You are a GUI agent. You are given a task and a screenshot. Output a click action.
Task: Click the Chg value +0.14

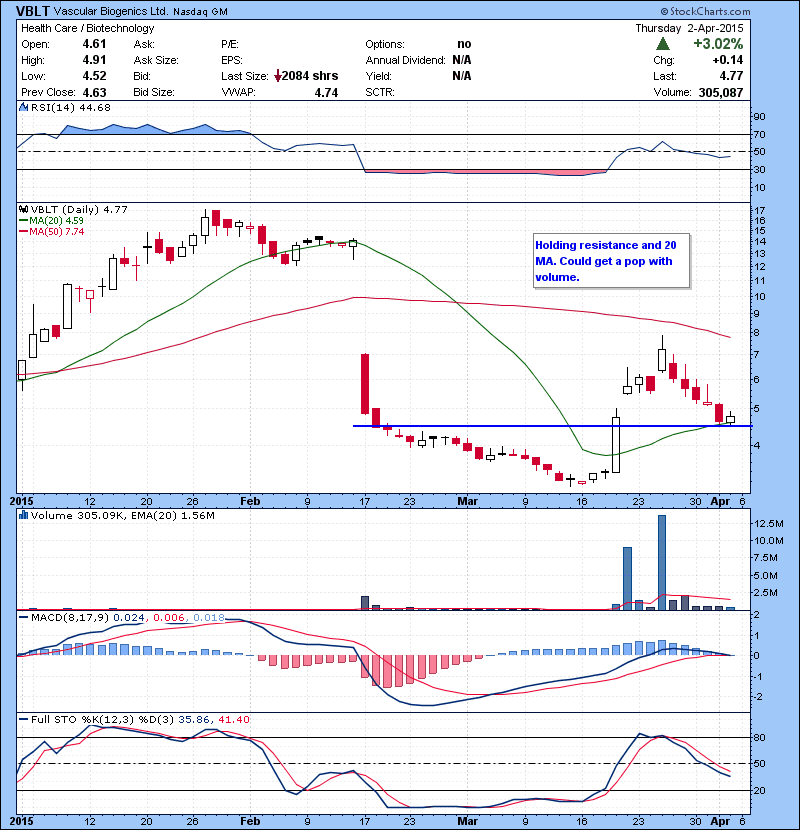[x=728, y=60]
